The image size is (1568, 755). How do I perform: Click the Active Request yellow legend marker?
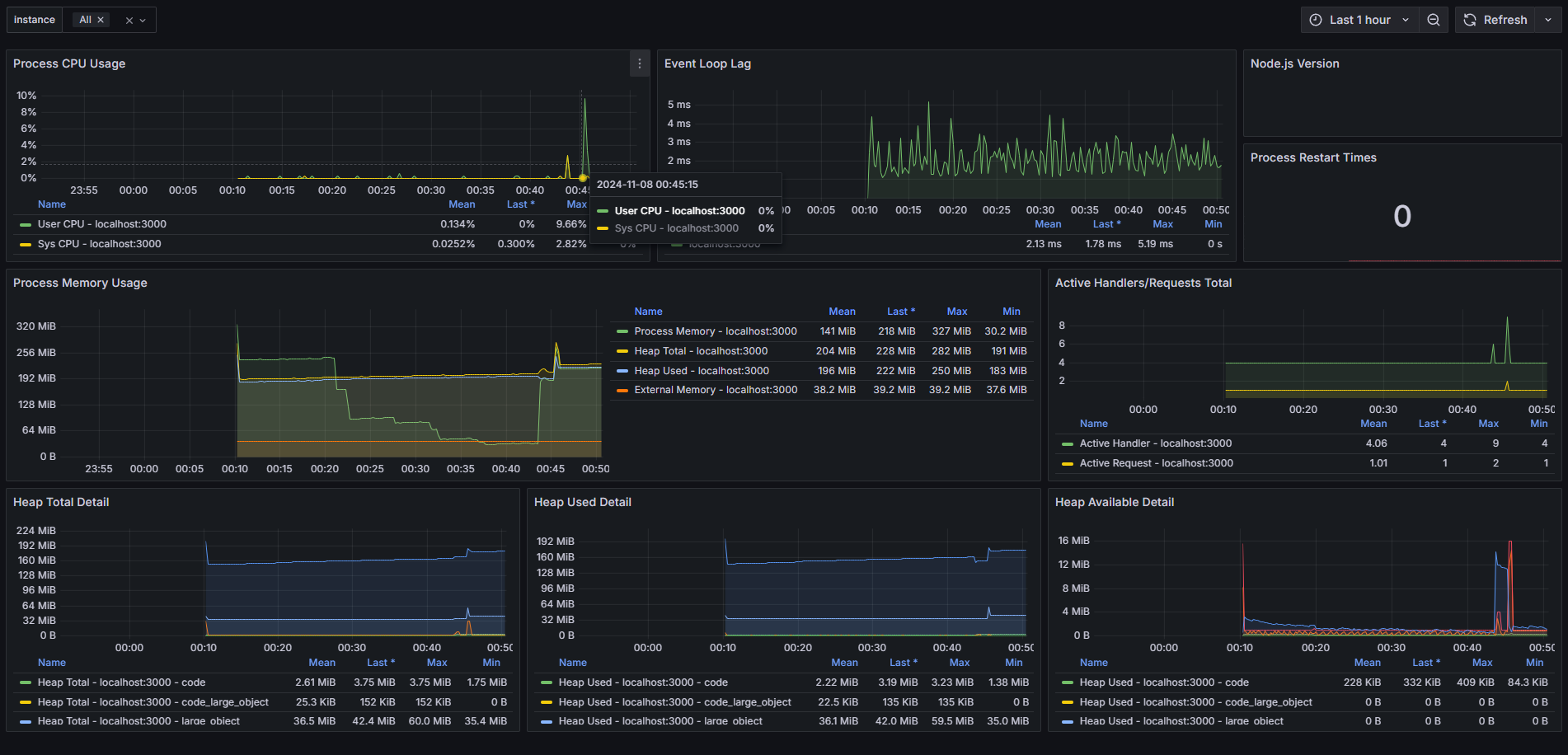click(1068, 464)
